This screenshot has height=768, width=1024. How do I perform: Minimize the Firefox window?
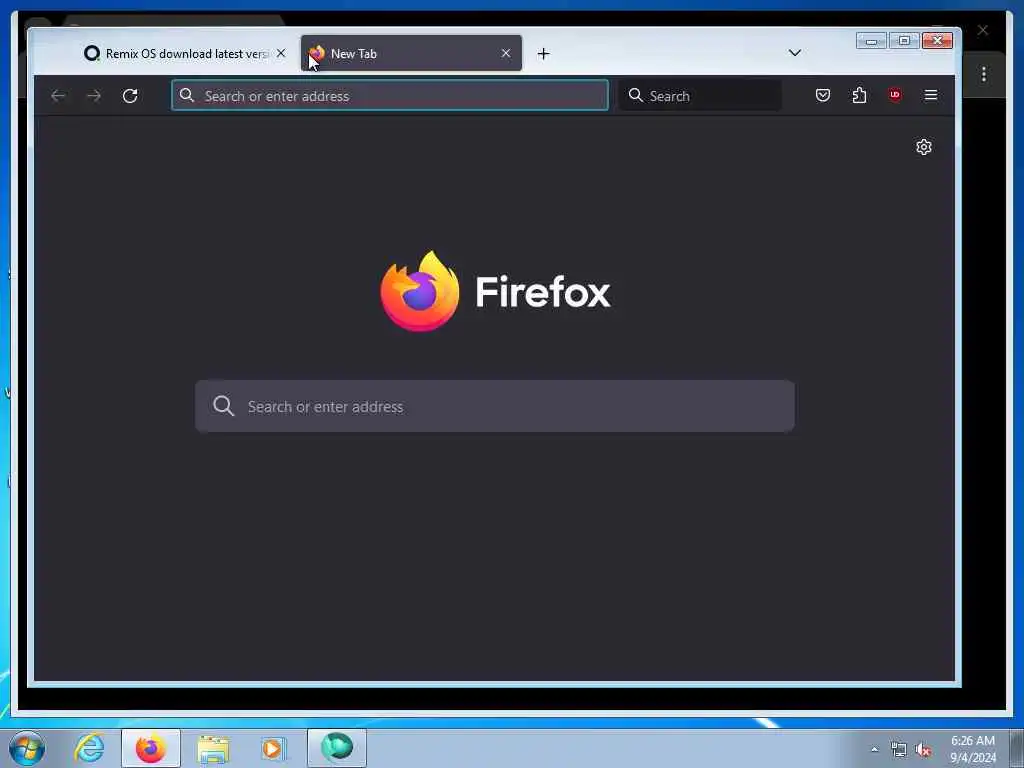coord(871,40)
